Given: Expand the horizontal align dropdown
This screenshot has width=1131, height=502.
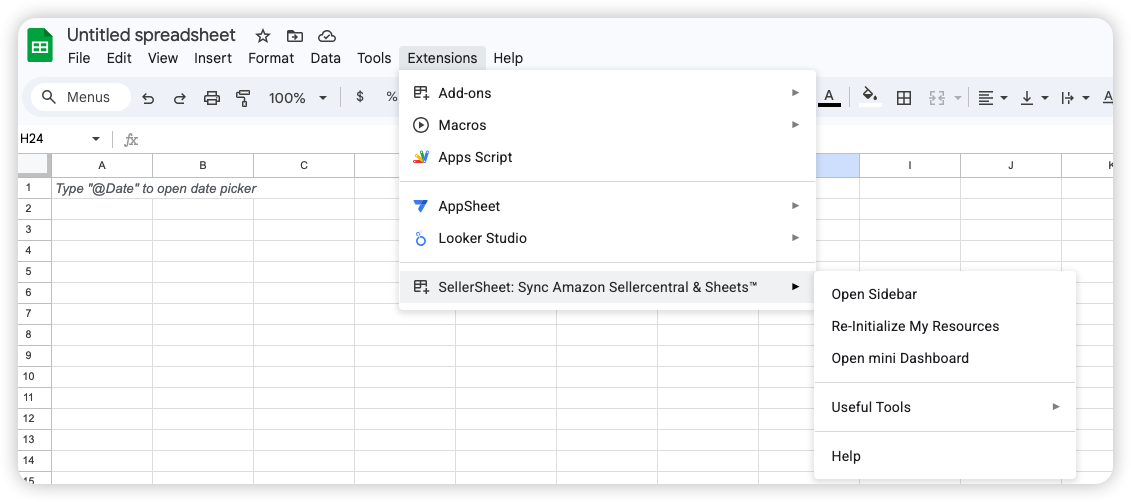Looking at the screenshot, I should point(992,98).
